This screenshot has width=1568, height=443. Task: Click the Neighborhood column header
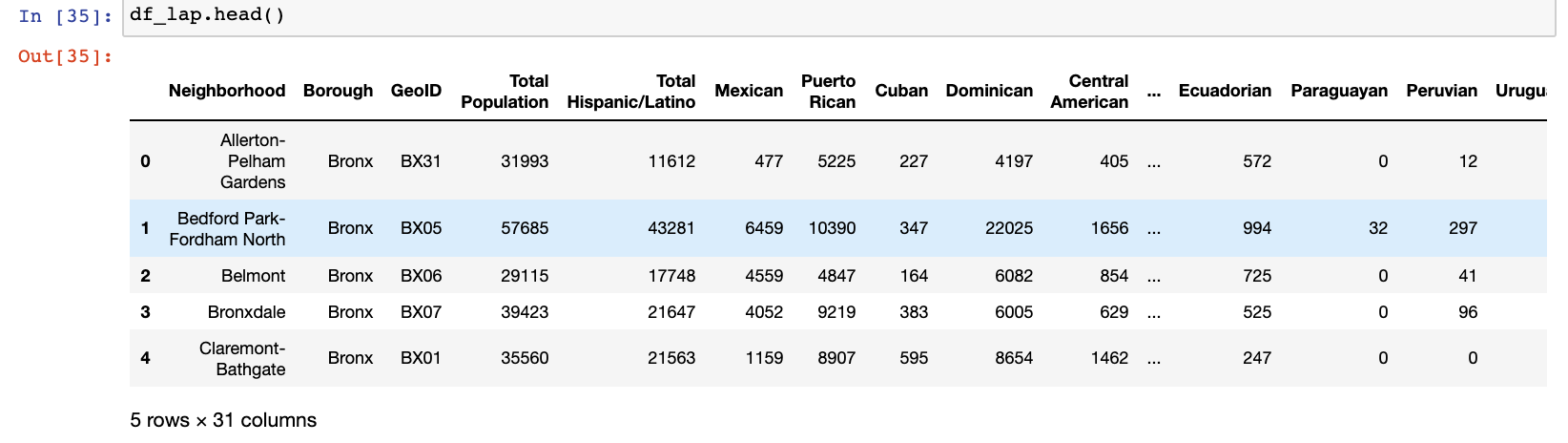click(227, 91)
